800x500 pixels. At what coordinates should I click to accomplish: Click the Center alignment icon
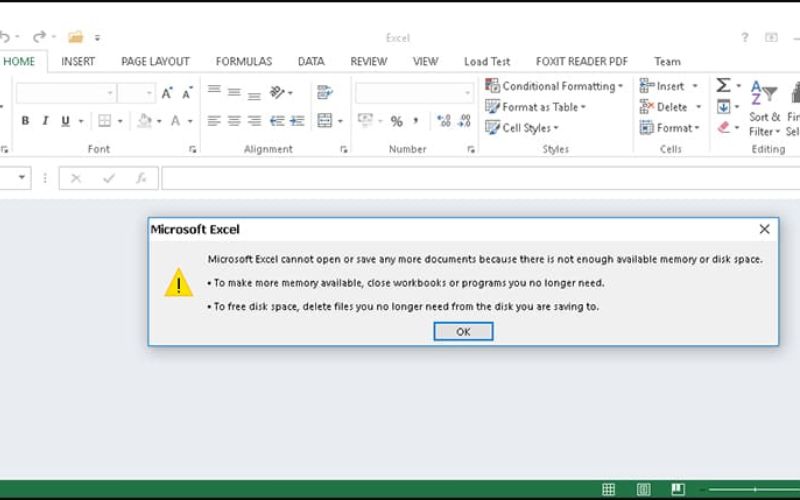pyautogui.click(x=234, y=121)
